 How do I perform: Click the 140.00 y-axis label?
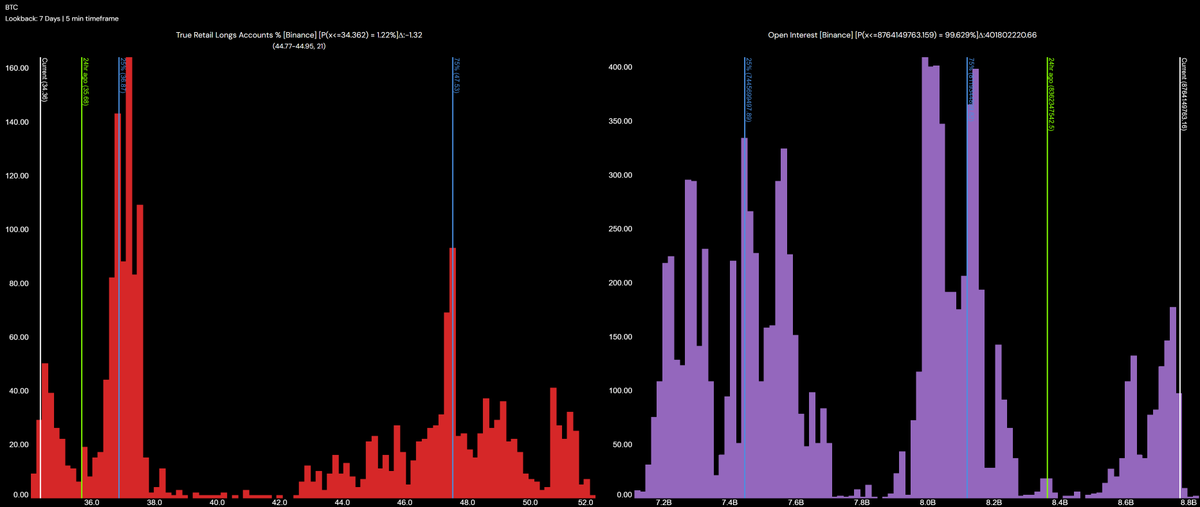[15, 122]
